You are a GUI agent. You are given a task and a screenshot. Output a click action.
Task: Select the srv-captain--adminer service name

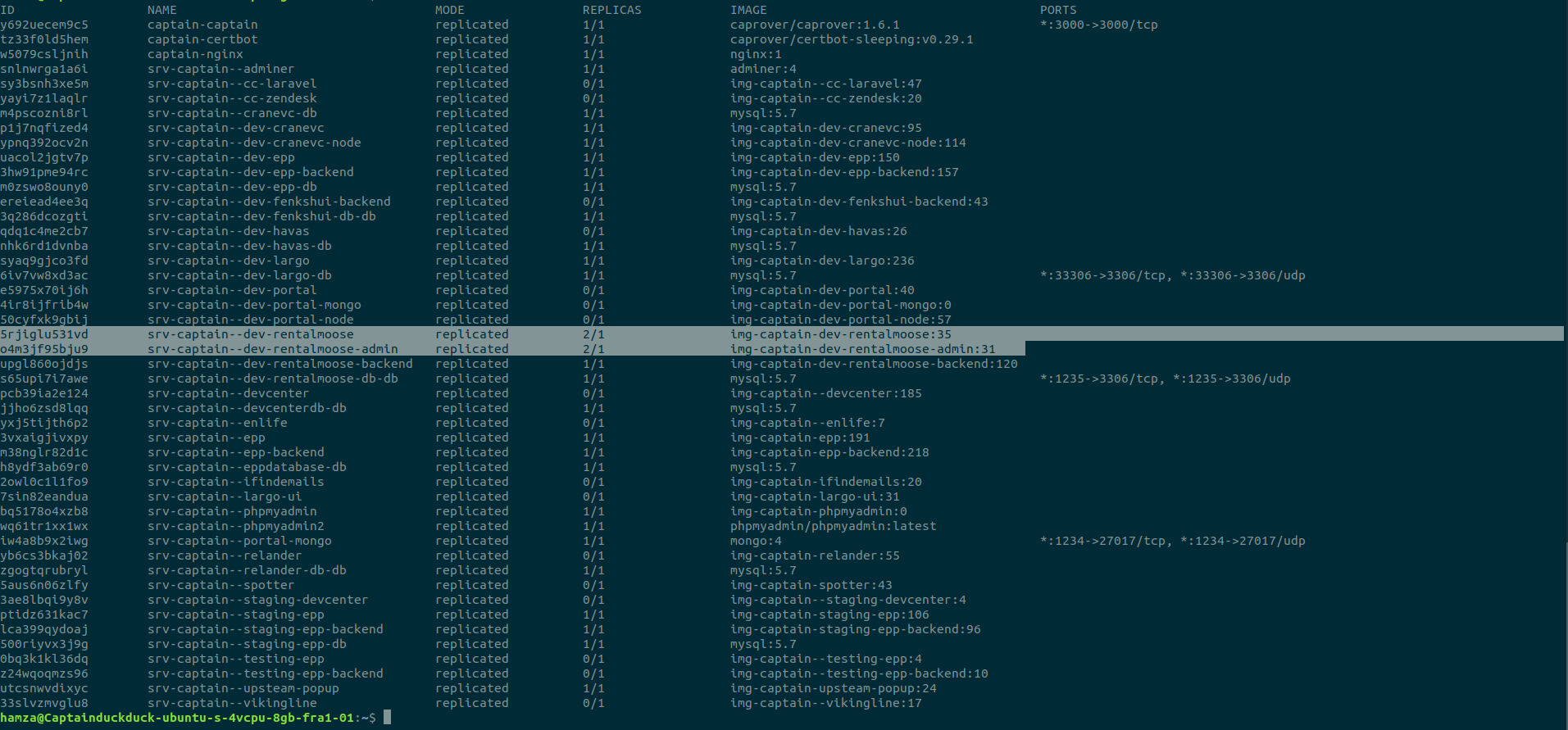pos(220,69)
